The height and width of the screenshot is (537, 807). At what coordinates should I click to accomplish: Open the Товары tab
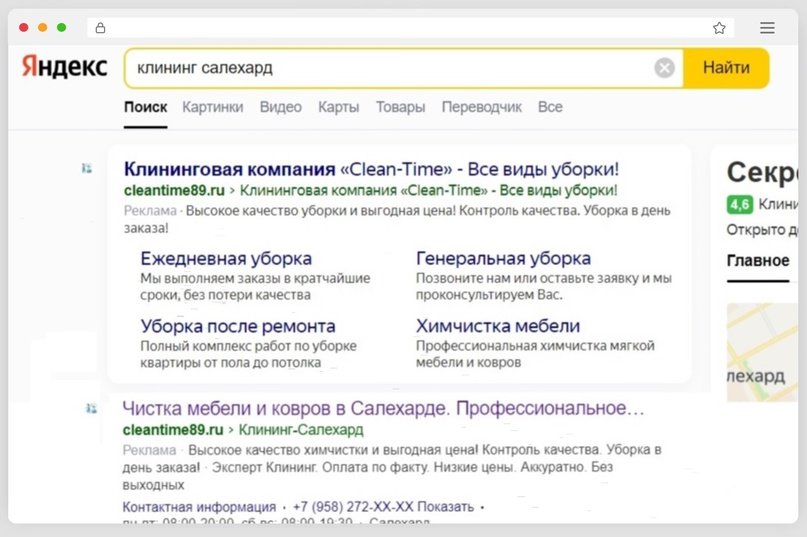(400, 107)
